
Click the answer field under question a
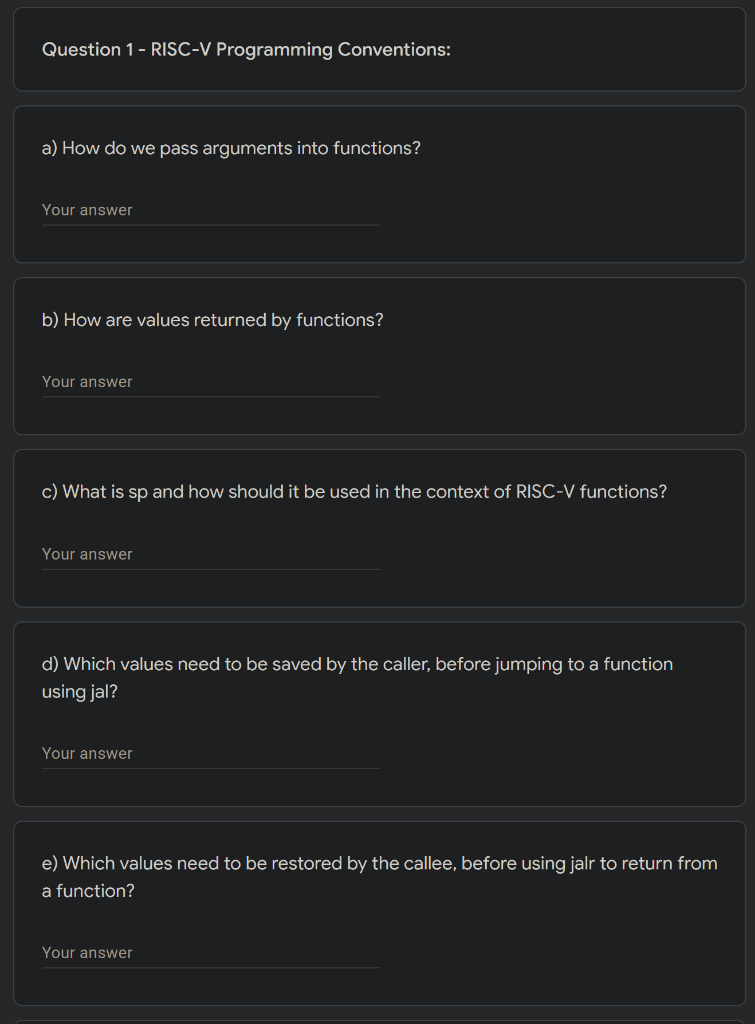[x=210, y=210]
